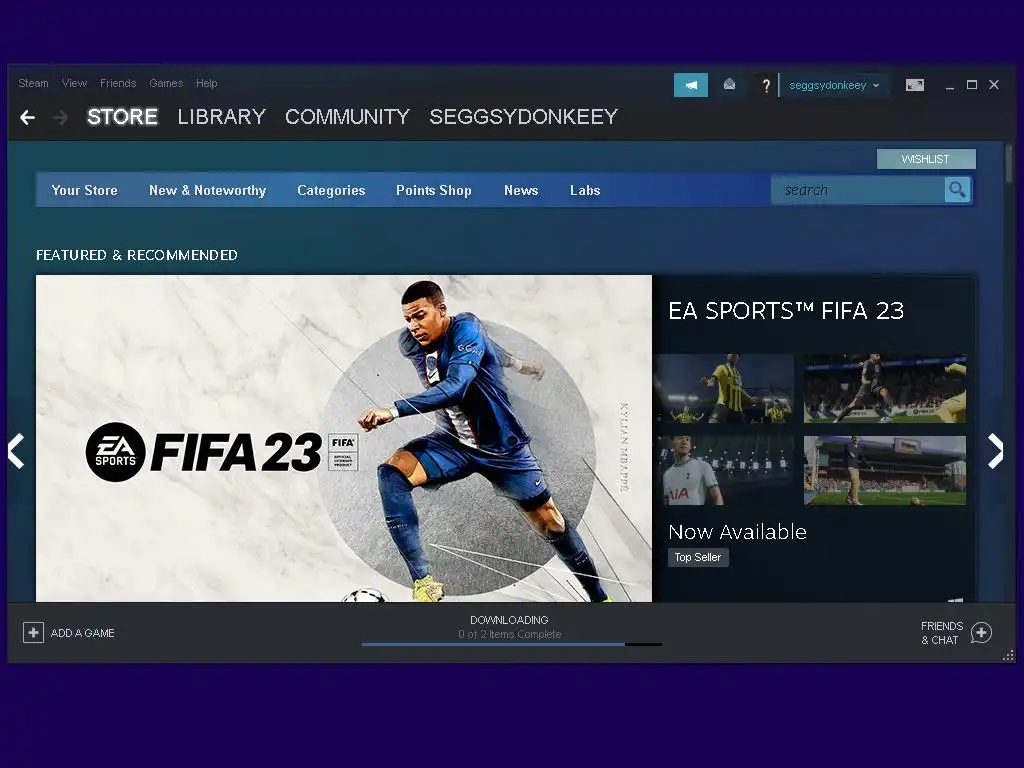Viewport: 1024px width, 768px height.
Task: Open the View menu
Action: click(x=74, y=83)
